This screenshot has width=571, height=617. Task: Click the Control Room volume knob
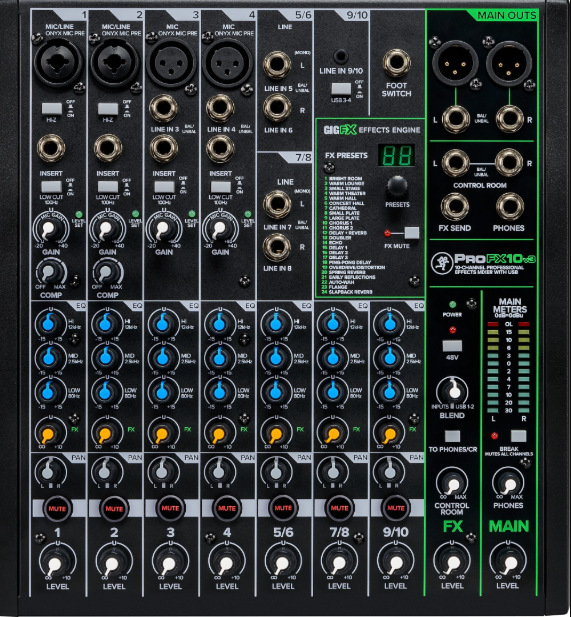click(453, 483)
